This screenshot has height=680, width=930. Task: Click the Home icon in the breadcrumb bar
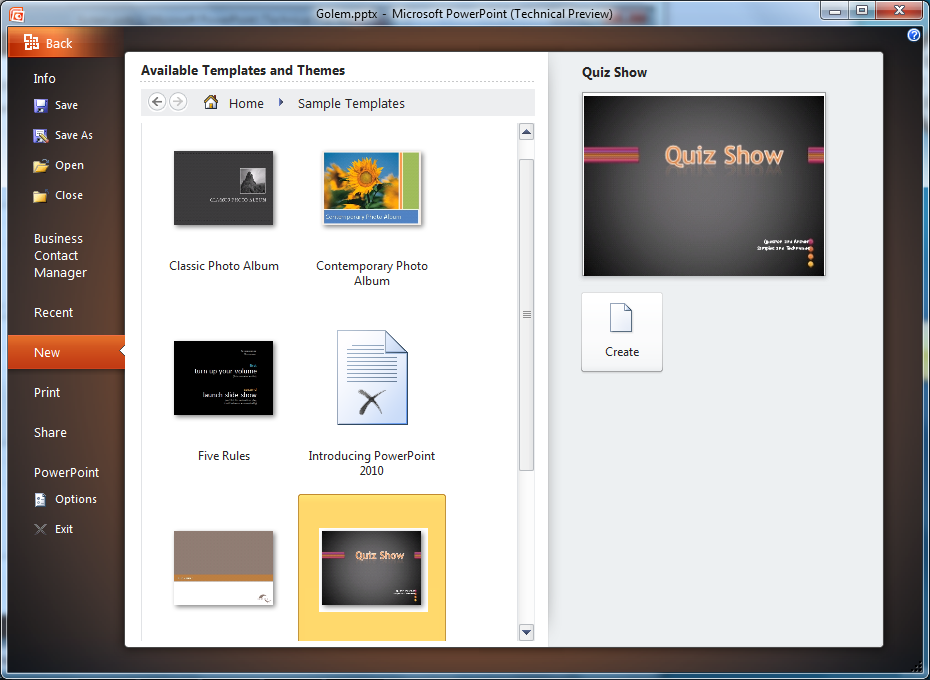(x=212, y=102)
